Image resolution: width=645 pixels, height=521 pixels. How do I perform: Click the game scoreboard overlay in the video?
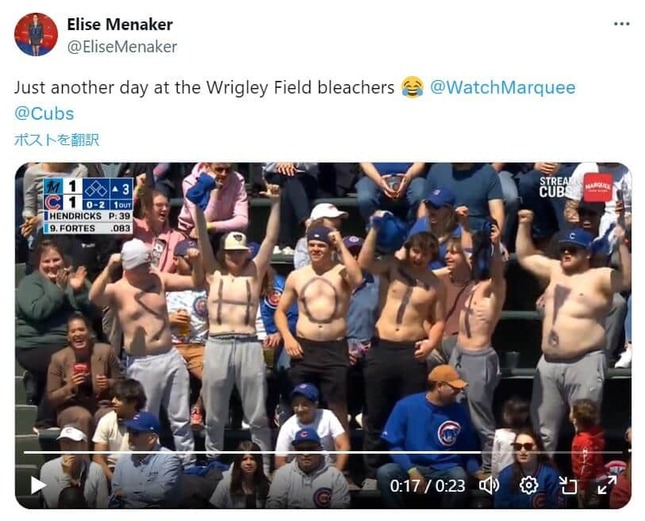tap(88, 206)
